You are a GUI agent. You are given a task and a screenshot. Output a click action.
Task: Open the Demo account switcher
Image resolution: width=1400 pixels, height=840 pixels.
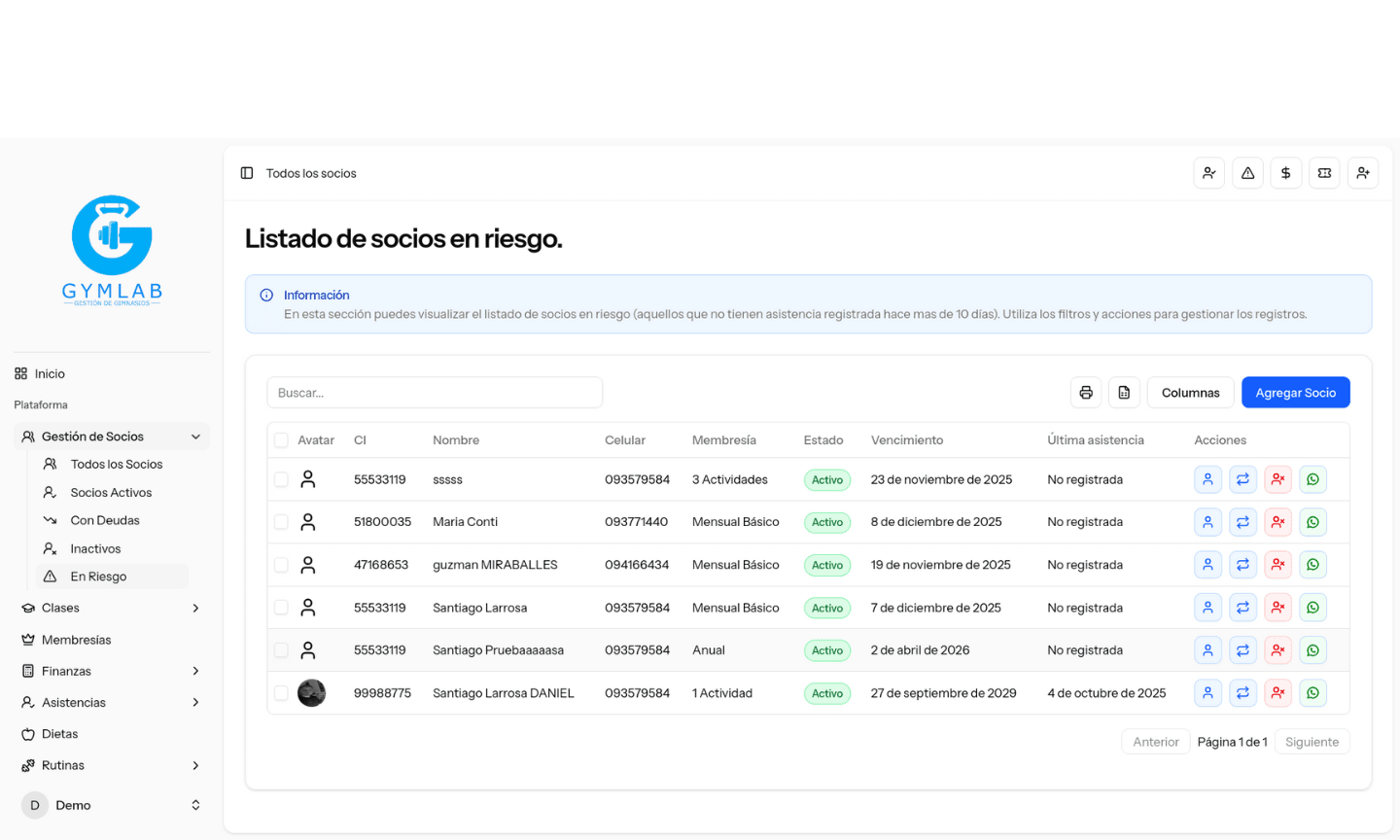pyautogui.click(x=112, y=805)
